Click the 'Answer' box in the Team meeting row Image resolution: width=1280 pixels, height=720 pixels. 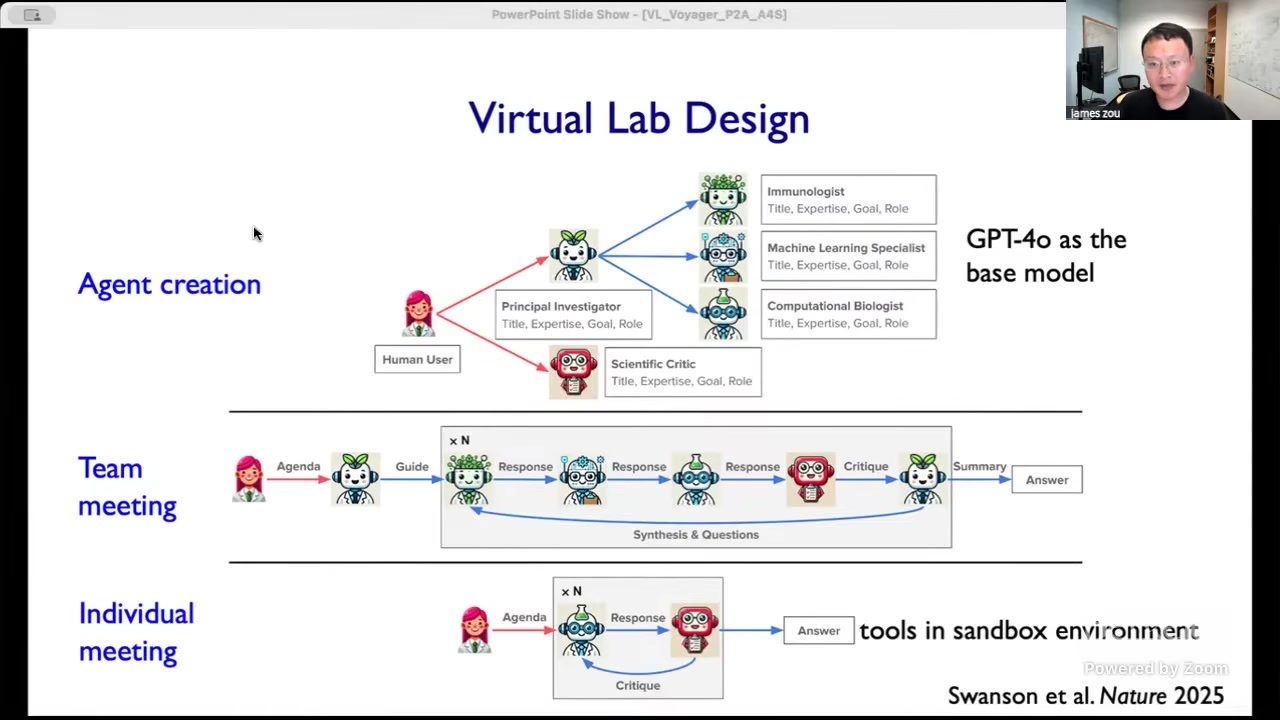coord(1047,480)
